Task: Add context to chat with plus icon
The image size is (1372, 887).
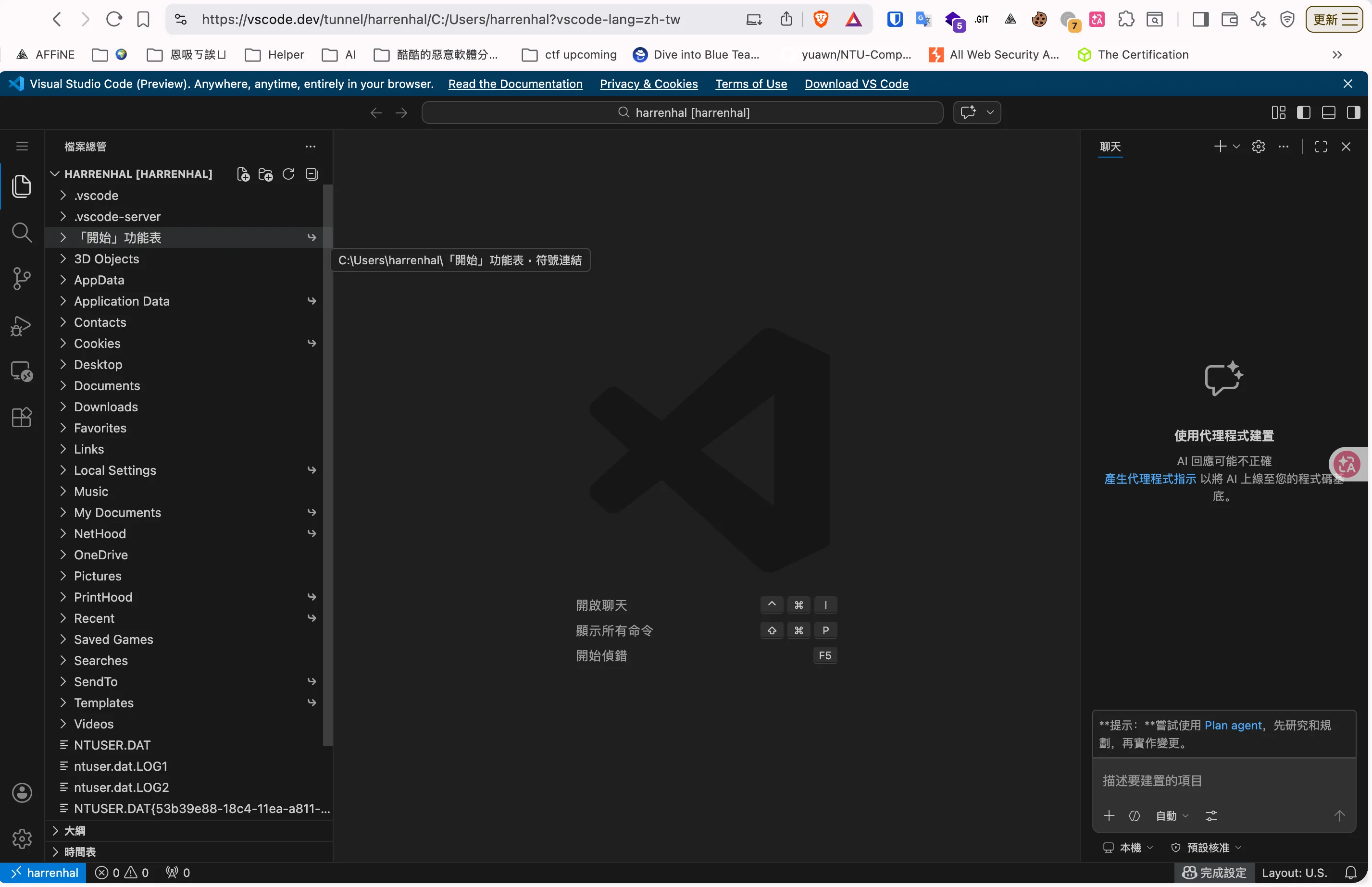Action: (1109, 815)
